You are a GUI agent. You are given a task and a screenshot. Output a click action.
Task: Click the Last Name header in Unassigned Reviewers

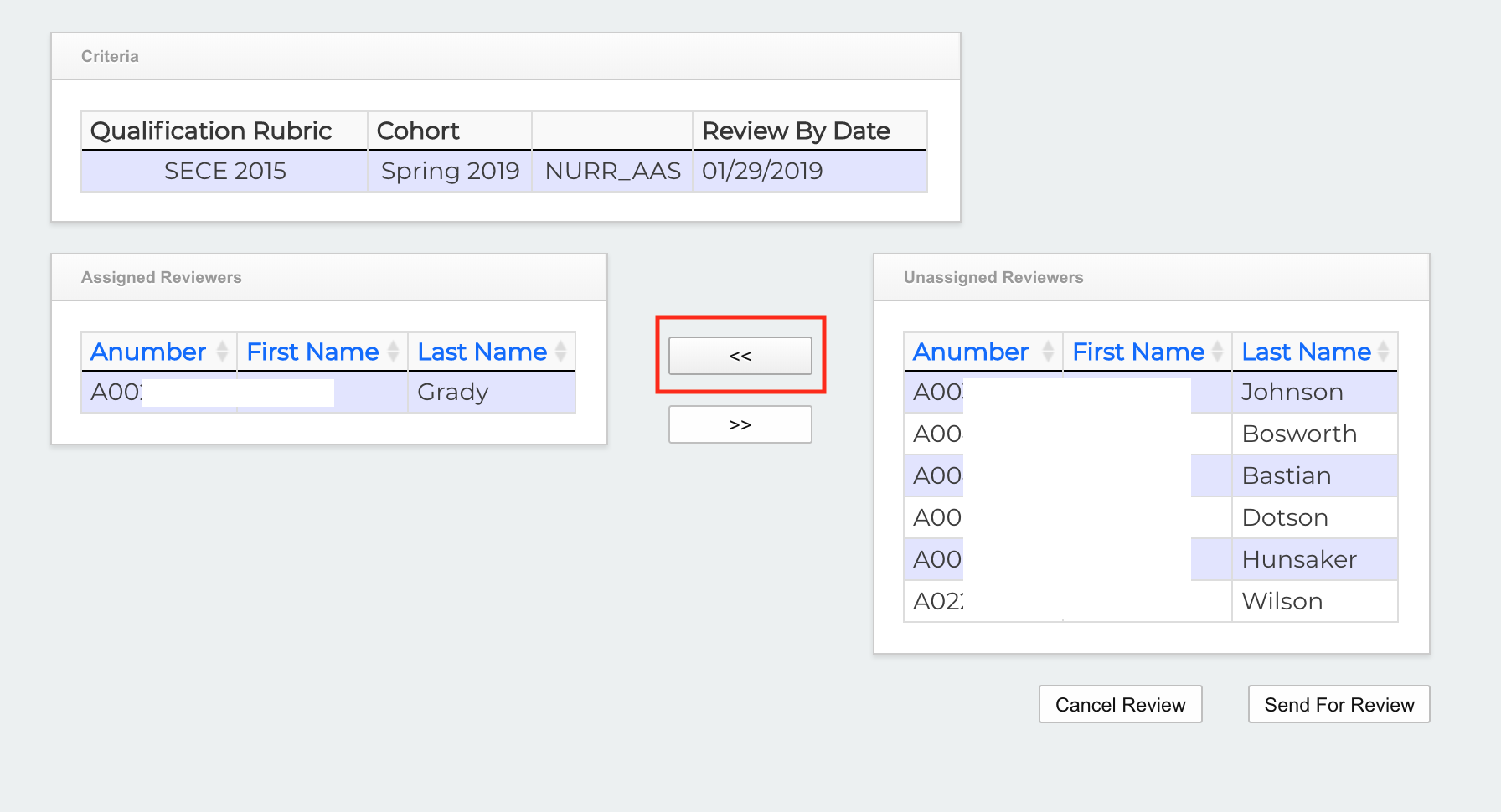click(1305, 352)
